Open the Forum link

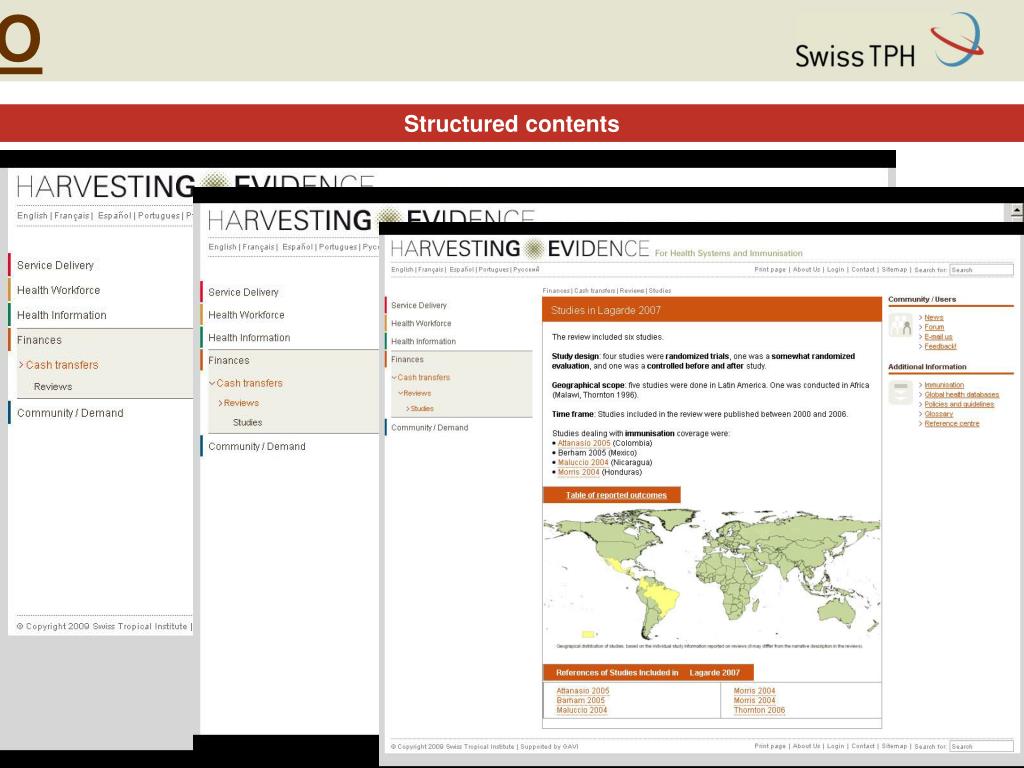coord(934,327)
